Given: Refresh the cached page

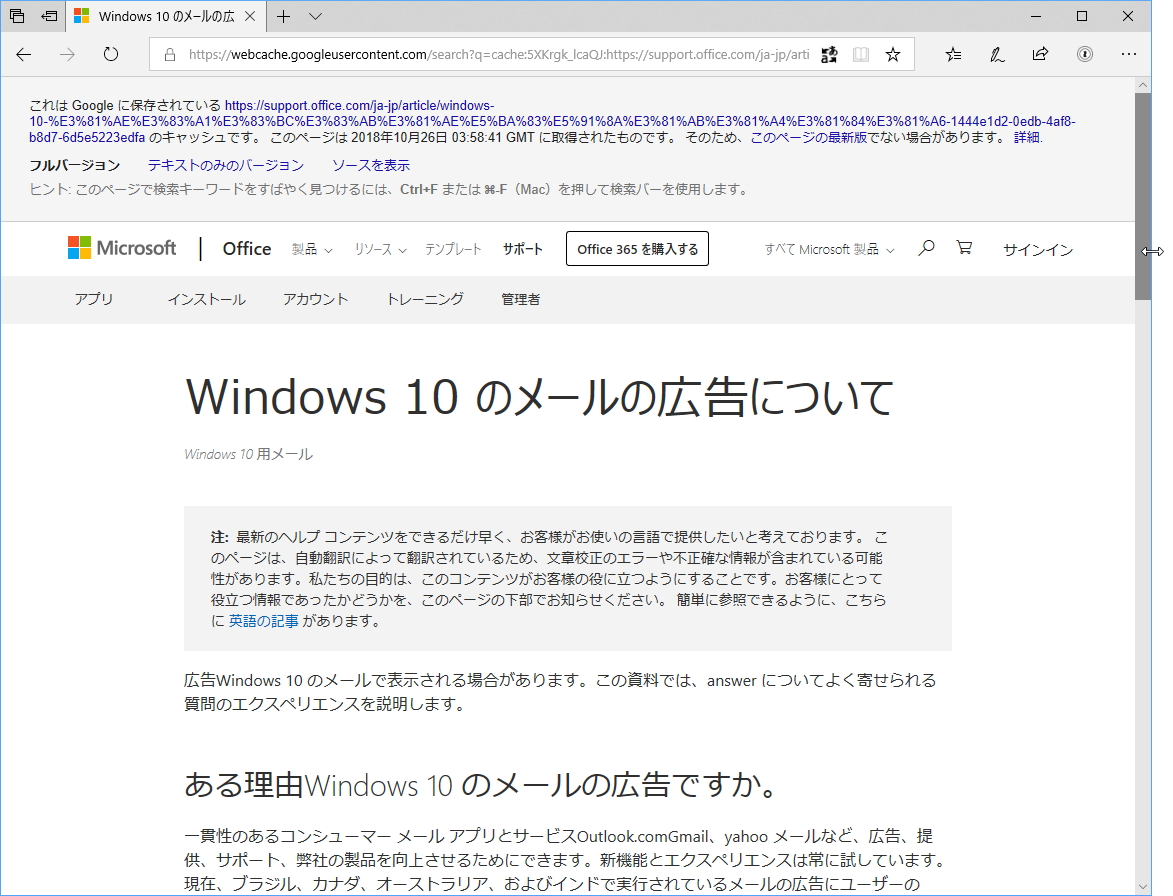Looking at the screenshot, I should coord(110,55).
